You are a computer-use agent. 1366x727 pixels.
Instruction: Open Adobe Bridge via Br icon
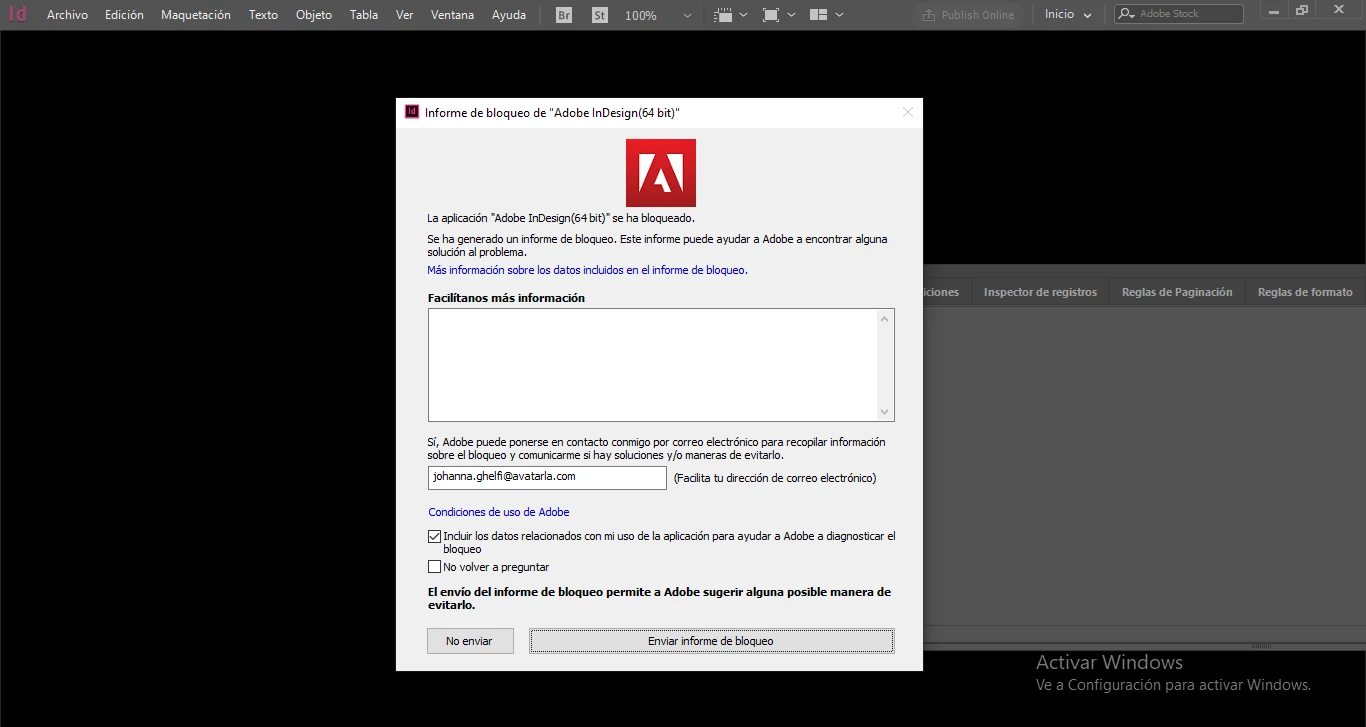pos(564,15)
